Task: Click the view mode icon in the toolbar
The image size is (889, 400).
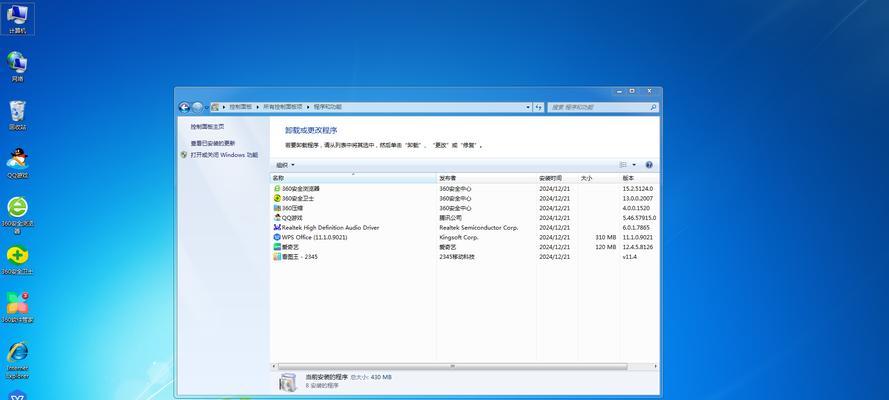Action: coord(623,165)
